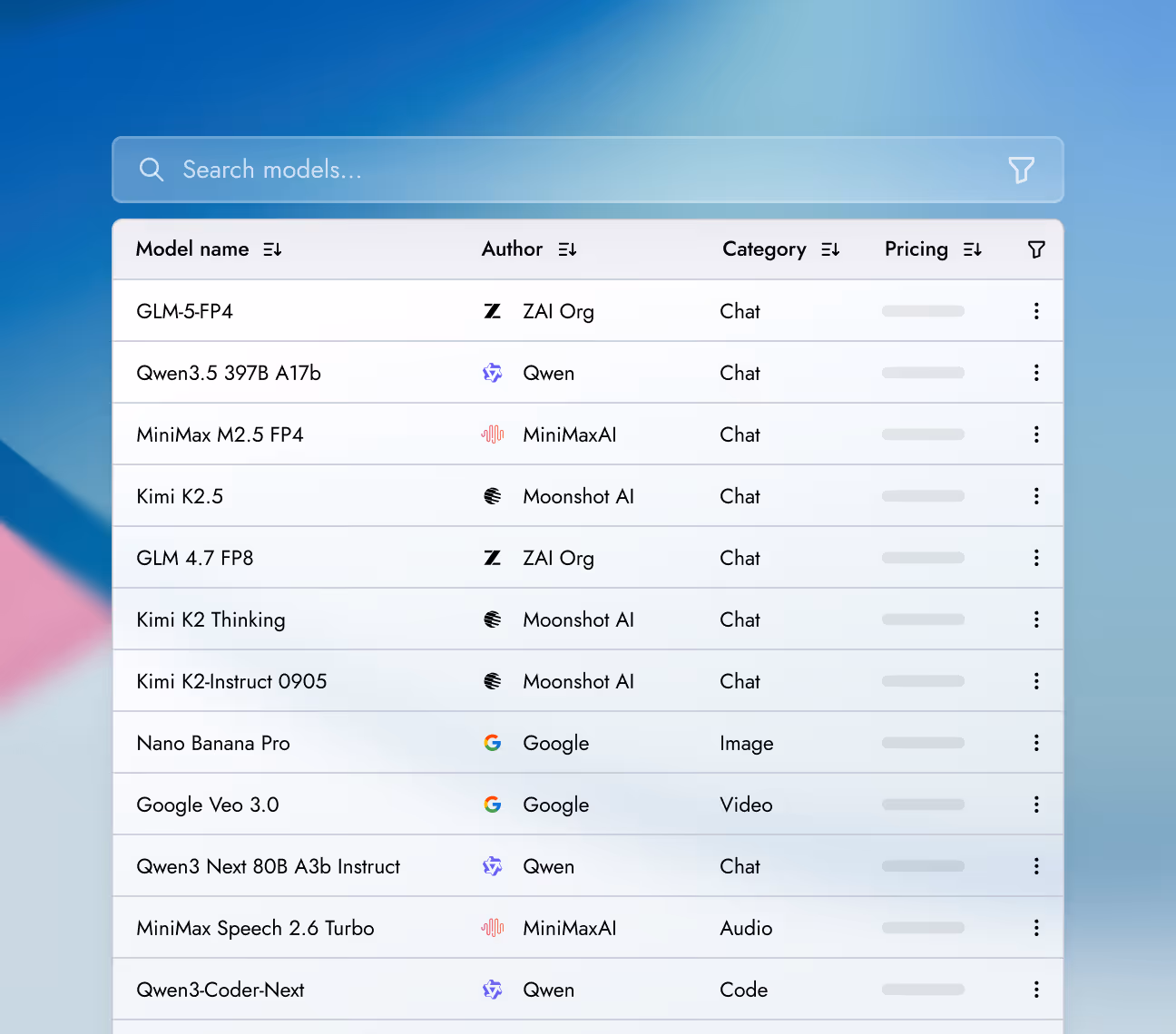This screenshot has width=1176, height=1034.
Task: Click the Model name column header
Action: (192, 249)
